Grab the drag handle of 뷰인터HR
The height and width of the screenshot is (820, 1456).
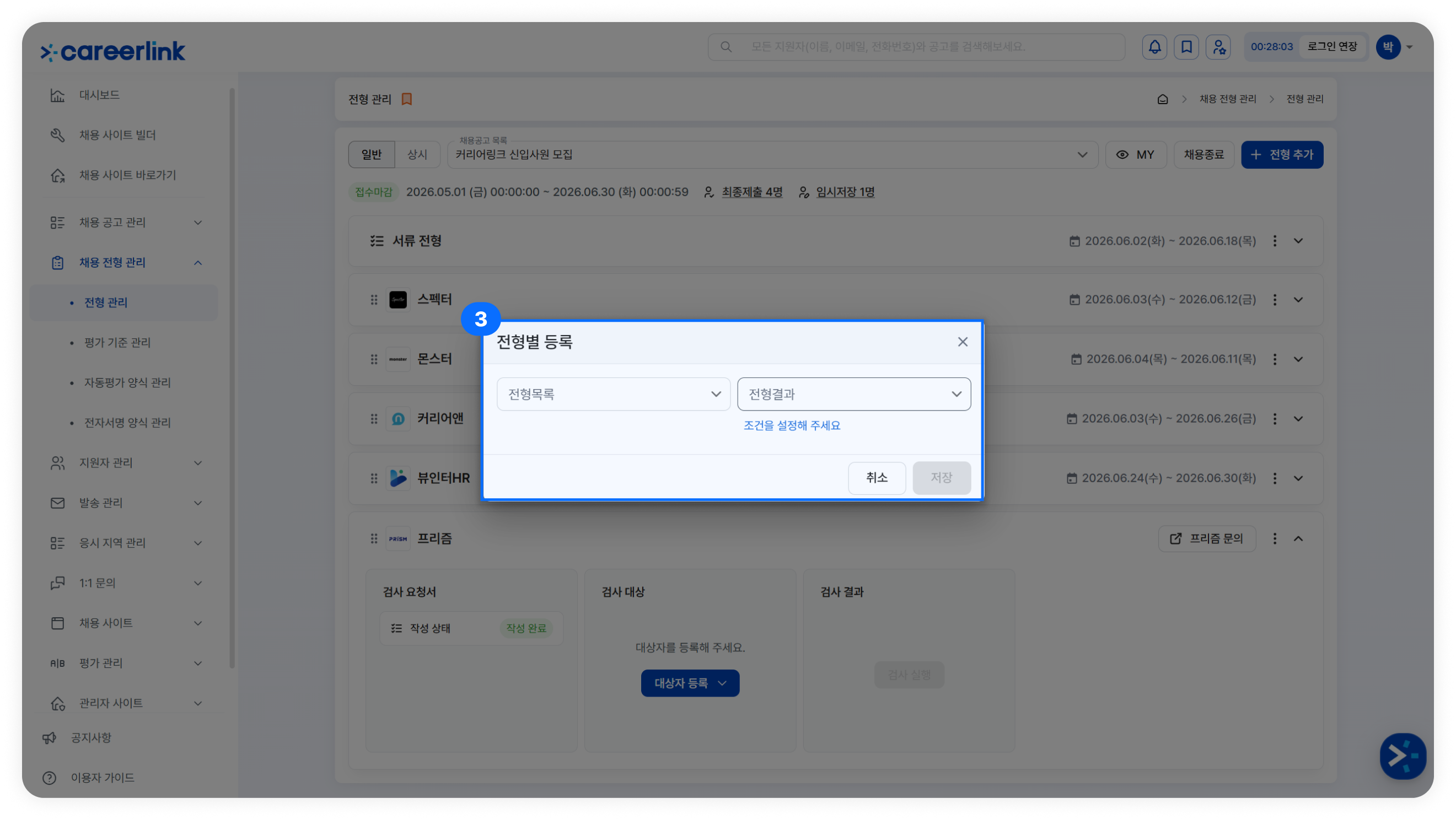pos(374,479)
